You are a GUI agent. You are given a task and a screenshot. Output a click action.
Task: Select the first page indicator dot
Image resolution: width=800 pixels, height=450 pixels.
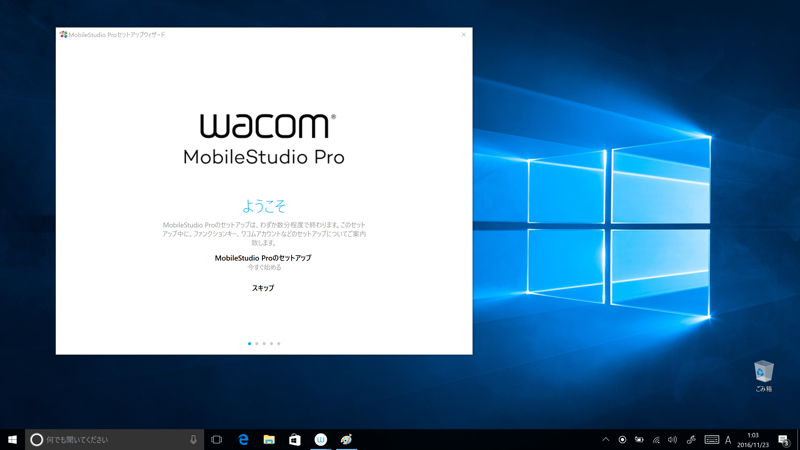[249, 343]
